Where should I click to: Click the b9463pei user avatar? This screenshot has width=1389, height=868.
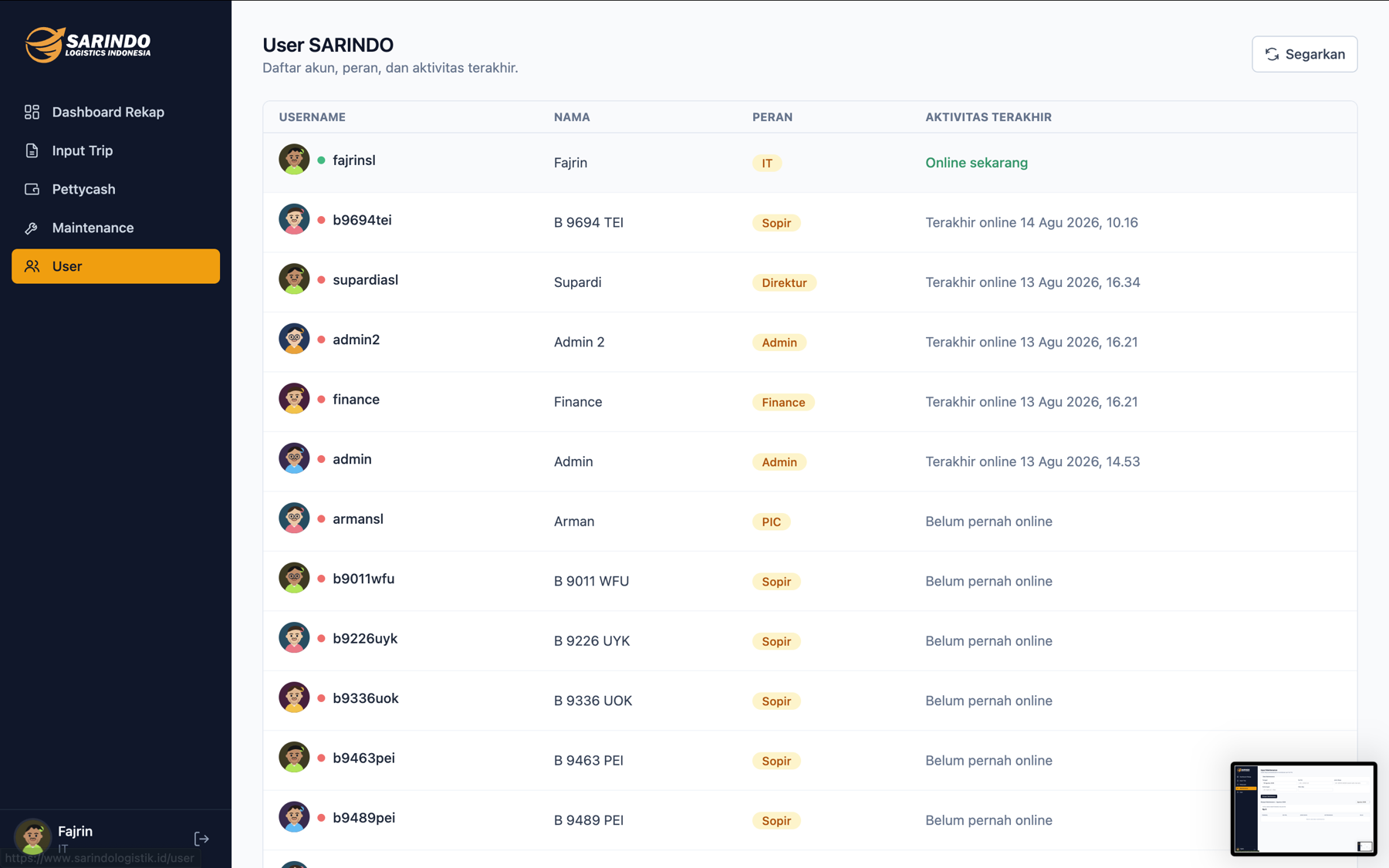pos(294,757)
